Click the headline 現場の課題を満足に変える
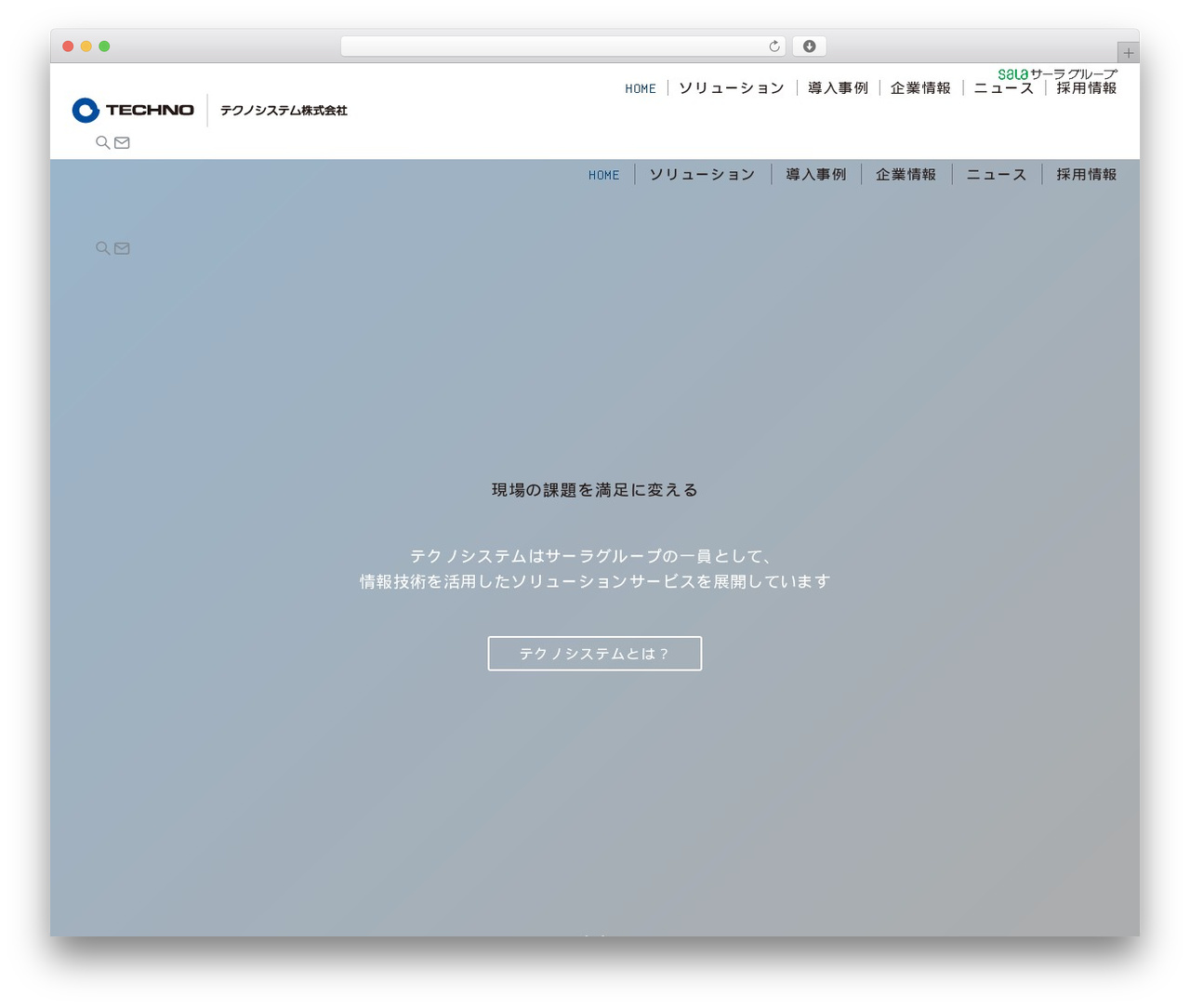 click(x=595, y=490)
